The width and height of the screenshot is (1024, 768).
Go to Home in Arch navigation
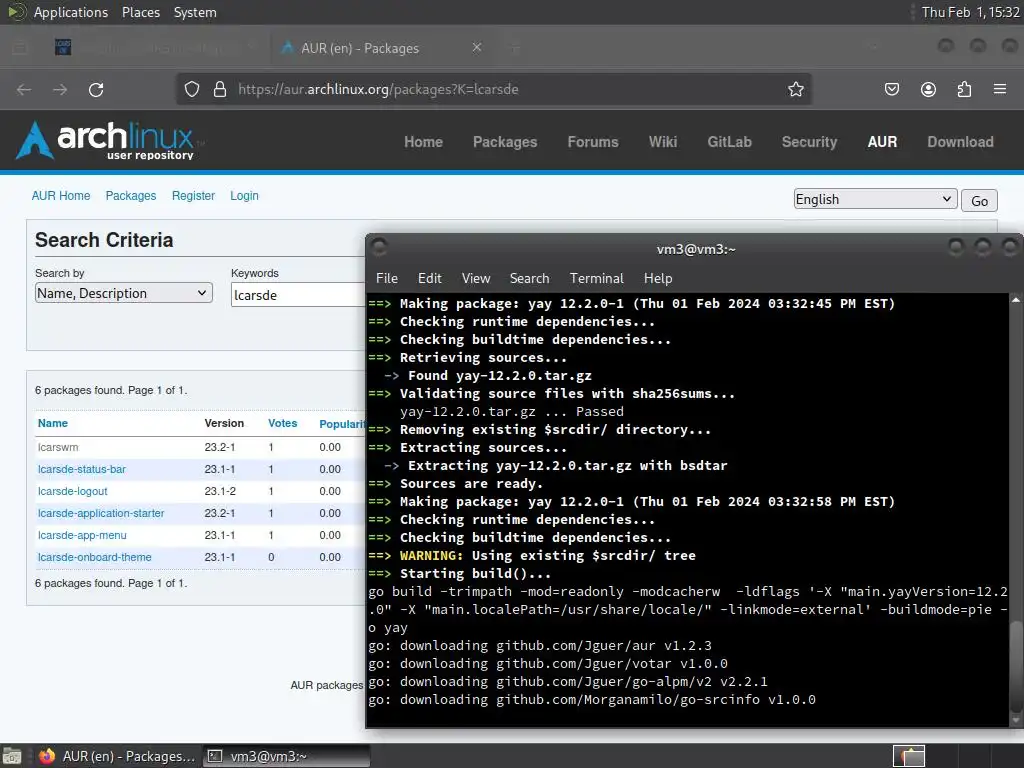coord(423,142)
